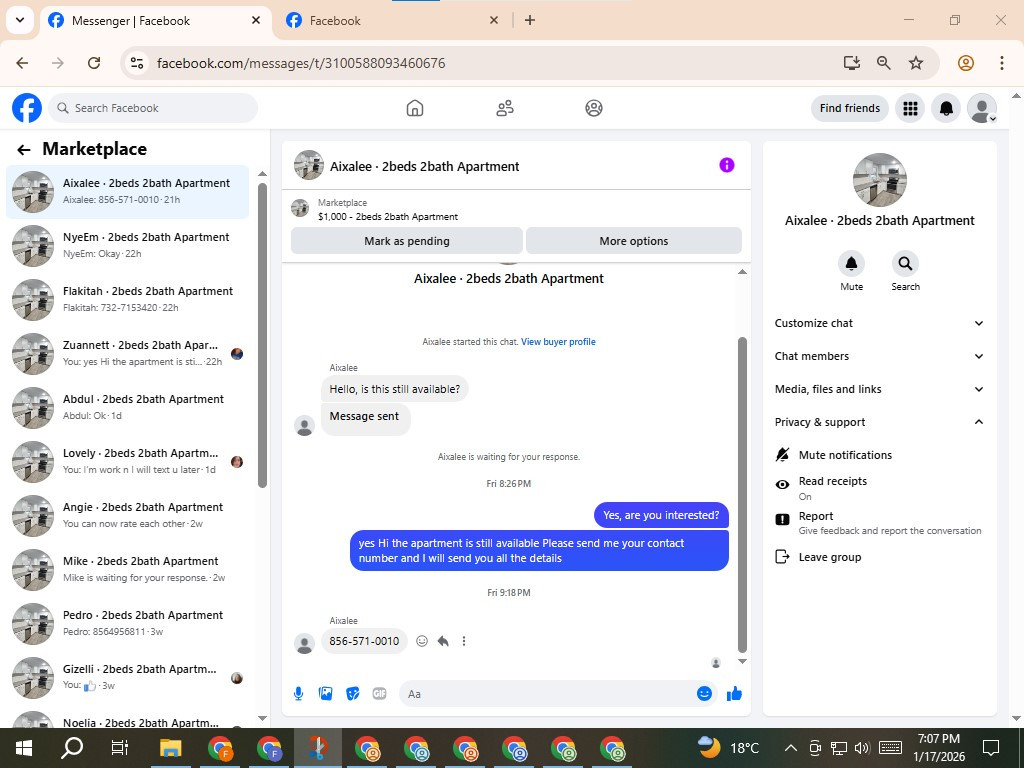Reload the browser page
1024x768 pixels.
[x=94, y=63]
